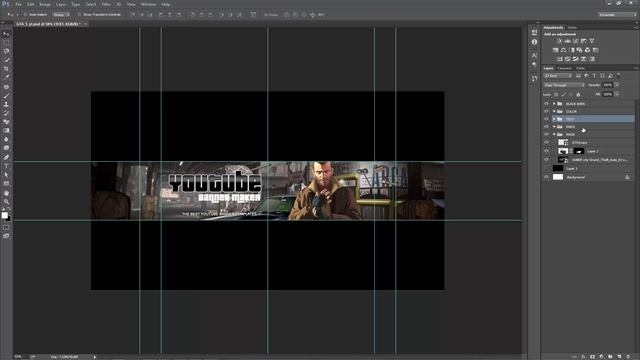Viewport: 640px width, 360px height.
Task: Click the foreground color swatch
Action: click(4, 215)
